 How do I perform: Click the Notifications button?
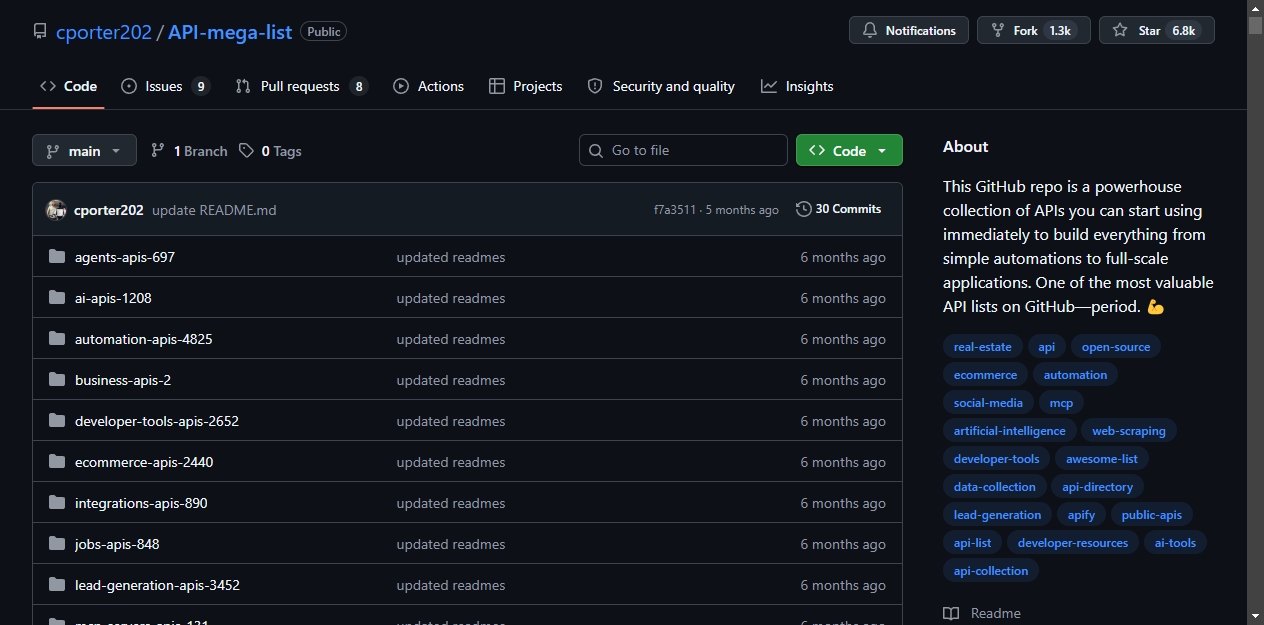pyautogui.click(x=909, y=30)
